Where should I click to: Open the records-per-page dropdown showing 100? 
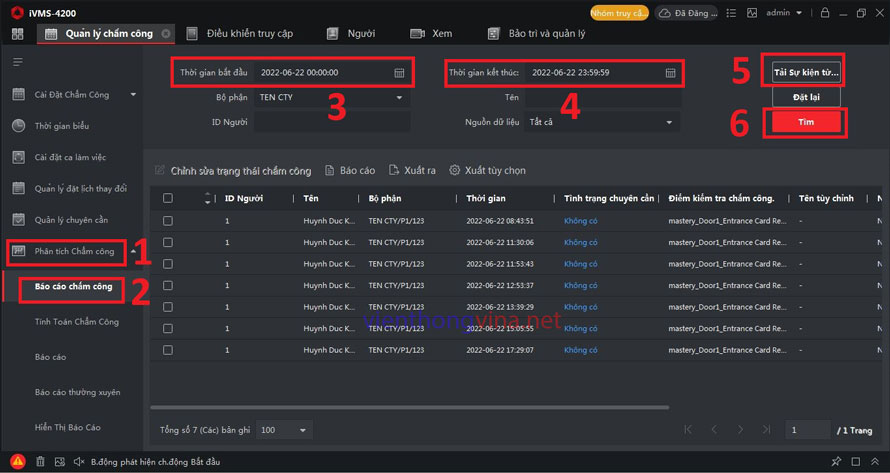click(284, 430)
